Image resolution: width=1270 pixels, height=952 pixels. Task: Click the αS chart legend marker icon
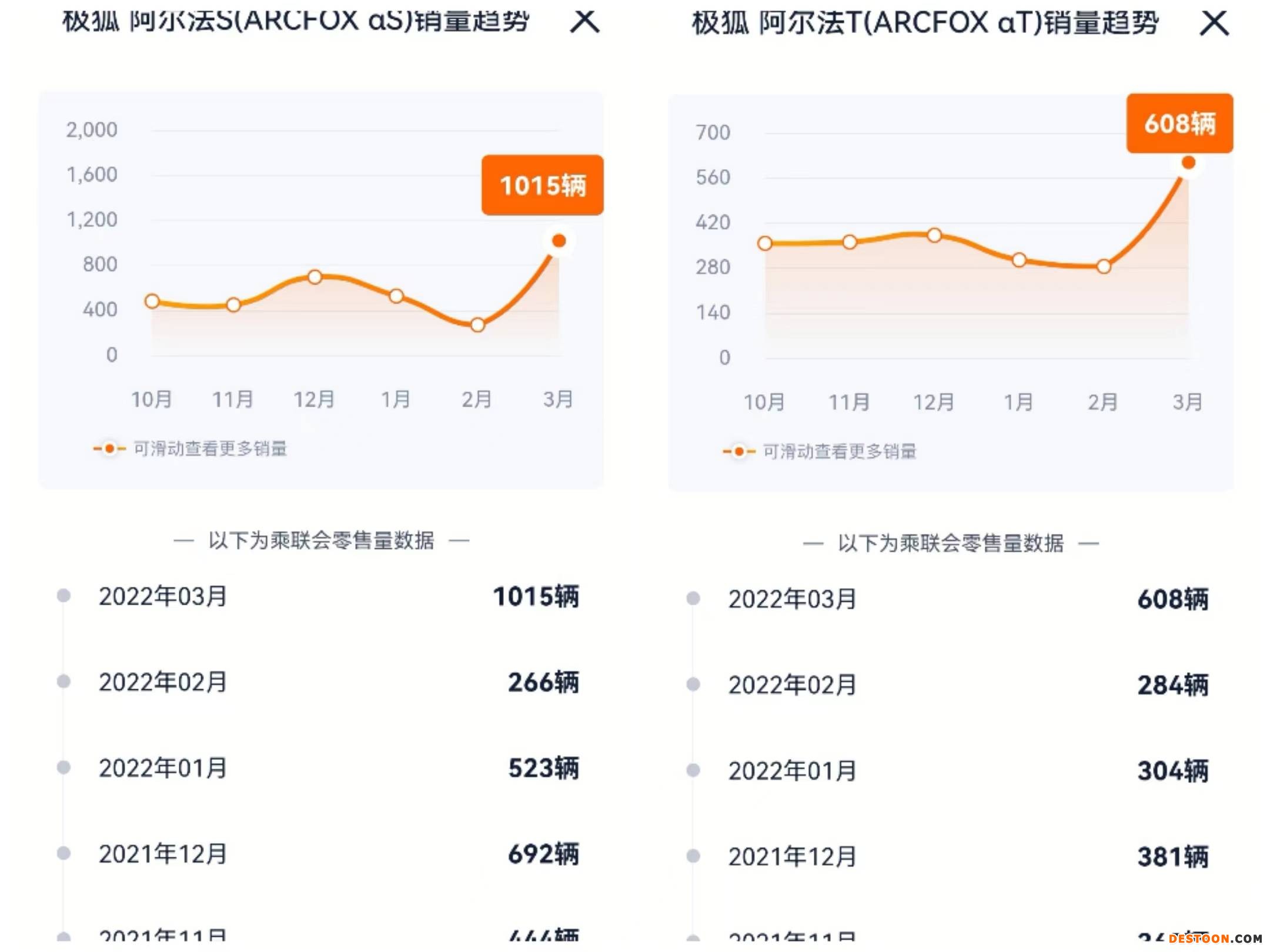point(109,449)
